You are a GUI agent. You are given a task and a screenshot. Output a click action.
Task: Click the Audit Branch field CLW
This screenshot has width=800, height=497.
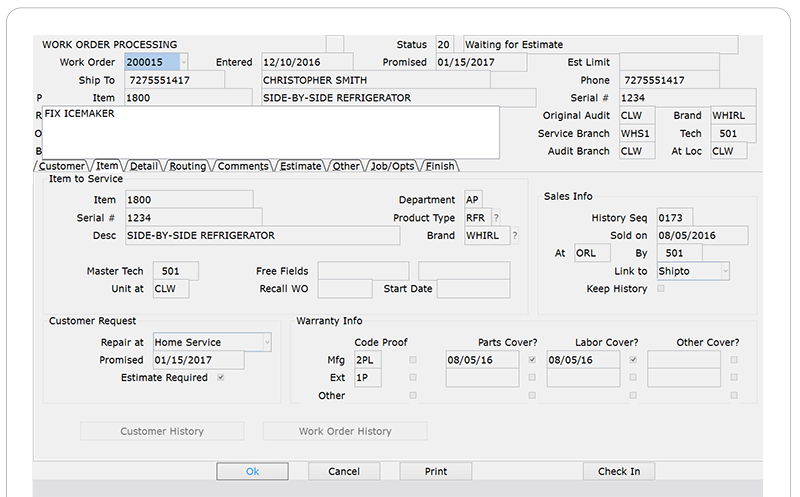coord(637,152)
